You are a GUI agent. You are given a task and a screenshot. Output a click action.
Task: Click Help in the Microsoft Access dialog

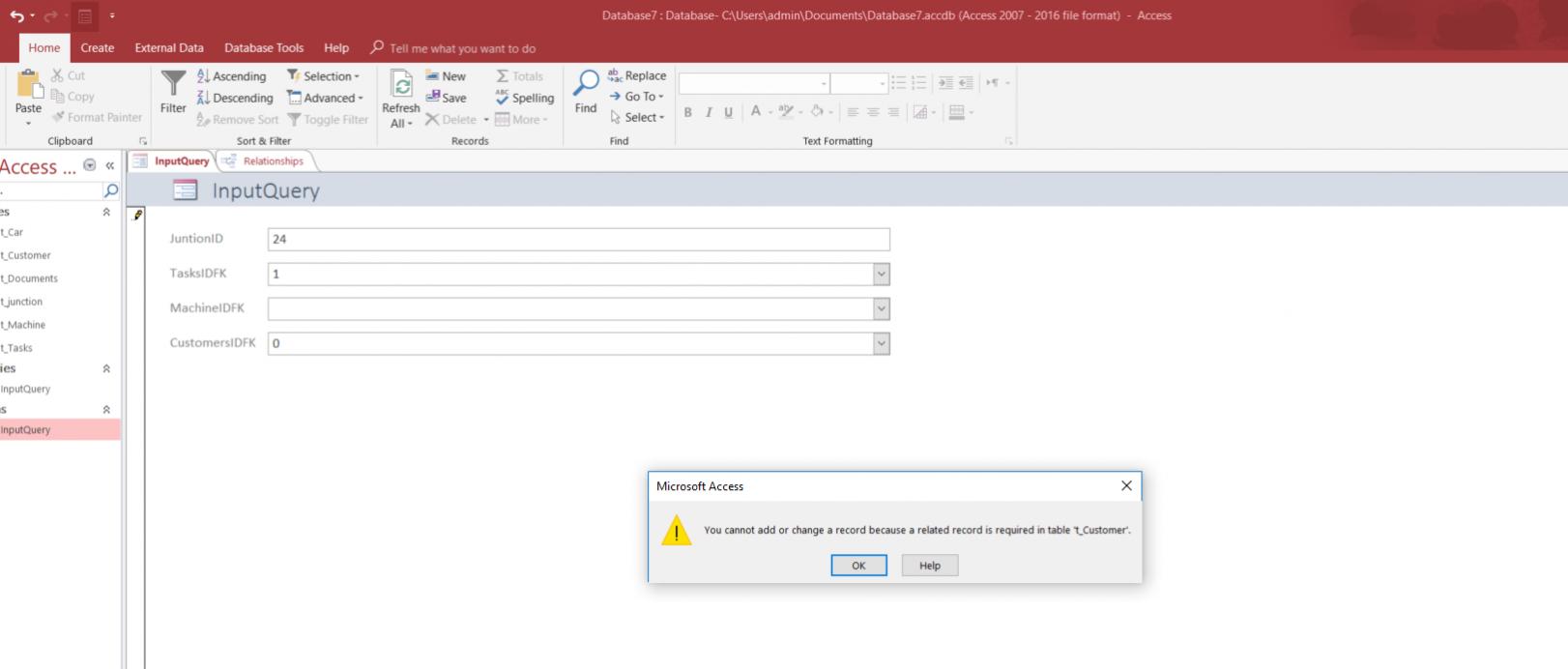click(930, 566)
